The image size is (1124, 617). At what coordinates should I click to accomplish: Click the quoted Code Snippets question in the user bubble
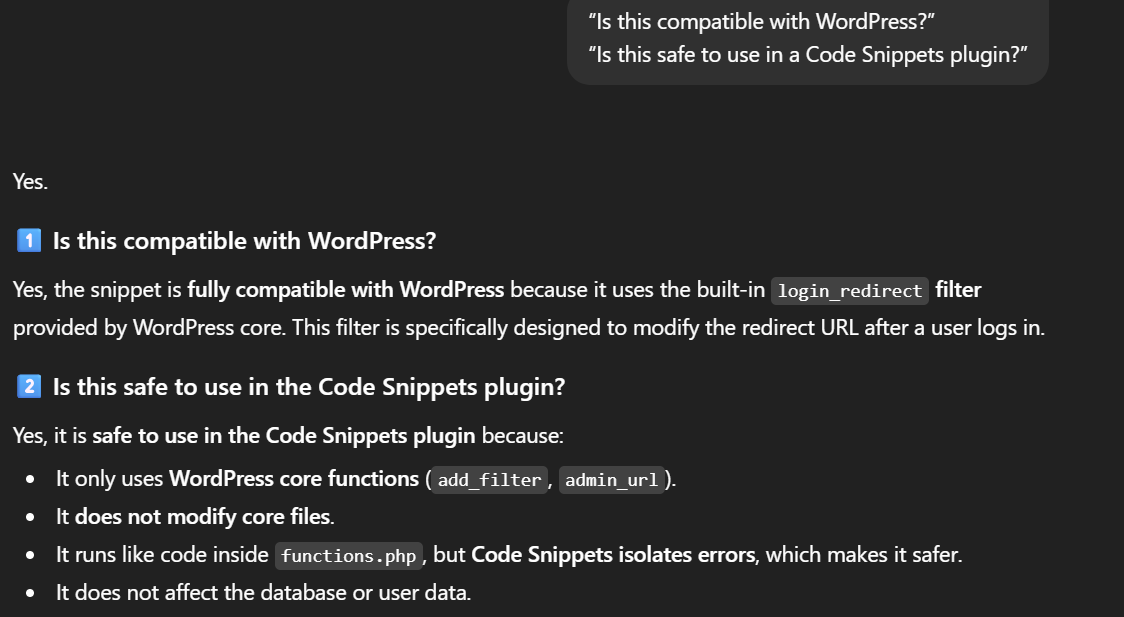(x=808, y=54)
